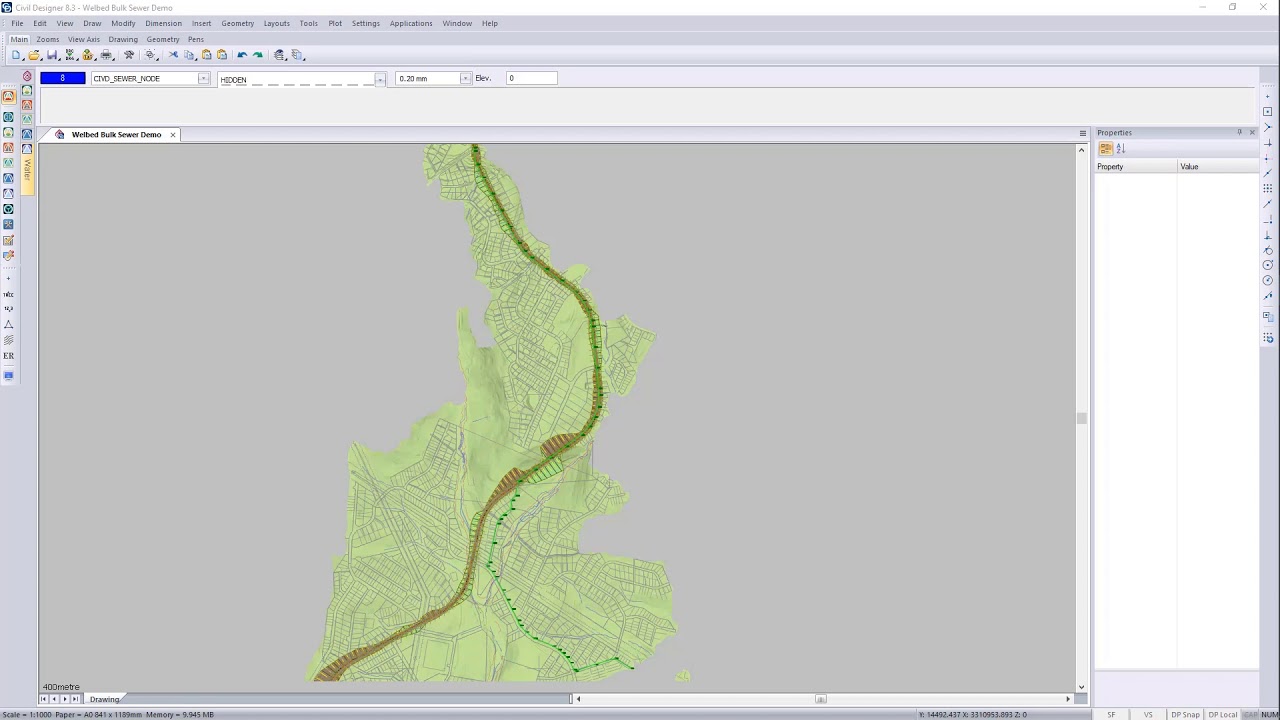Open the 0.20 mm line width dropdown

point(465,78)
